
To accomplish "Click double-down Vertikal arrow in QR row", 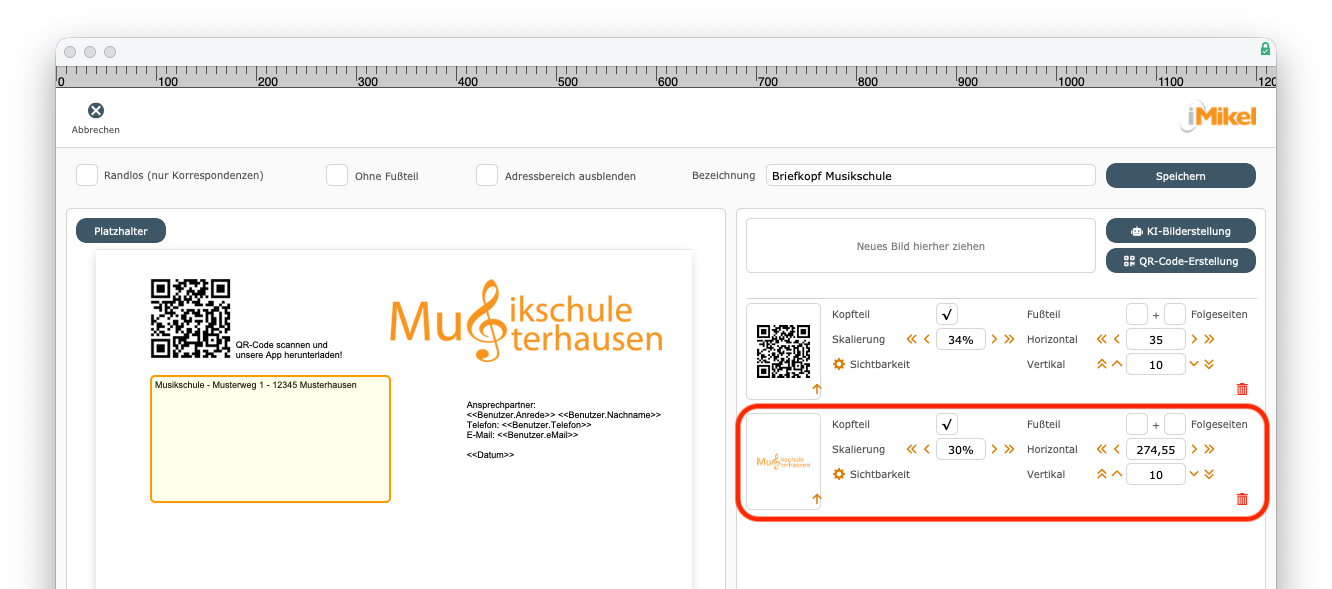I will [x=1209, y=364].
